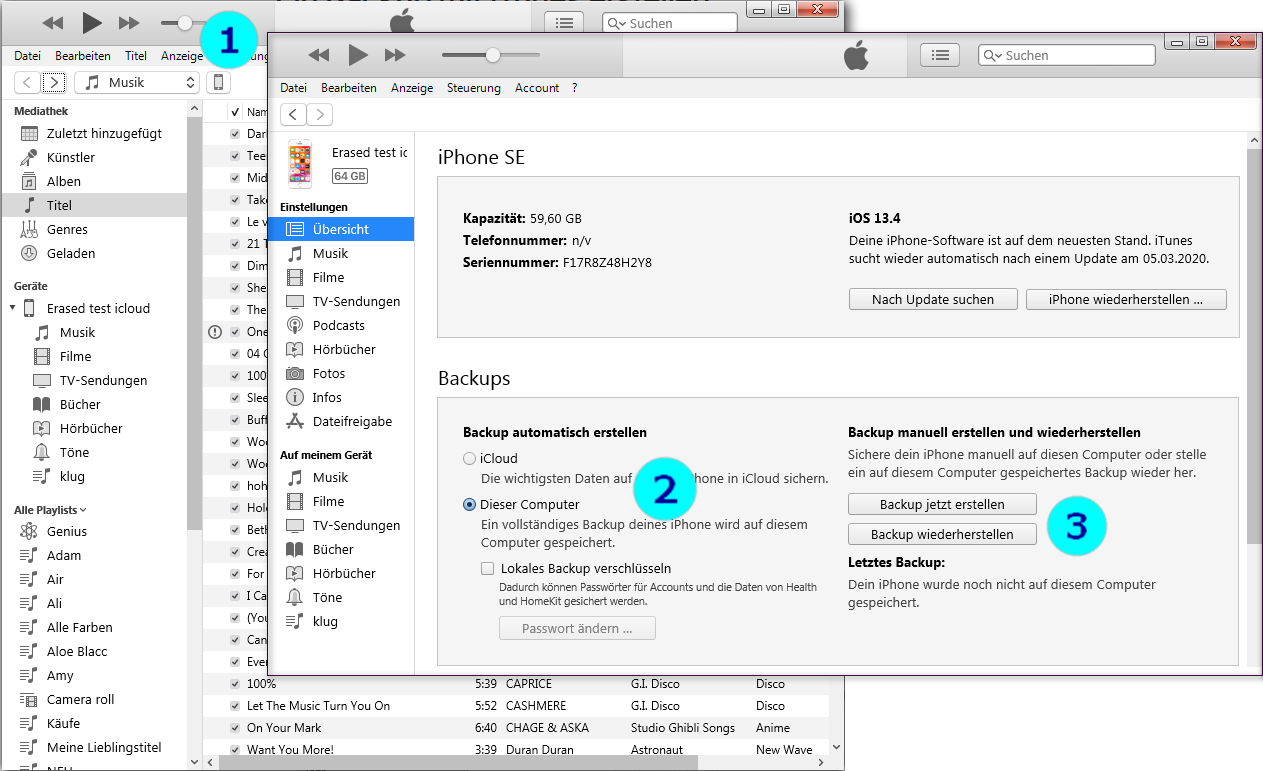Open Steuerung menu in front window
Image resolution: width=1263 pixels, height=771 pixels.
click(474, 88)
